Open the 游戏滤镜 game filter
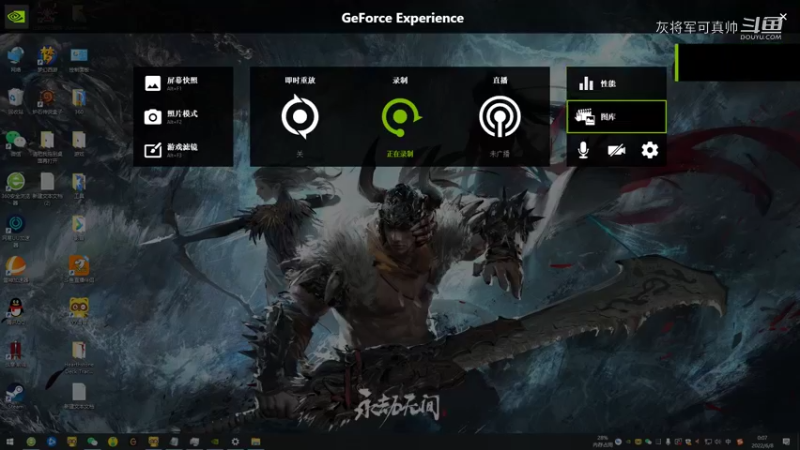The image size is (800, 450). [183, 150]
